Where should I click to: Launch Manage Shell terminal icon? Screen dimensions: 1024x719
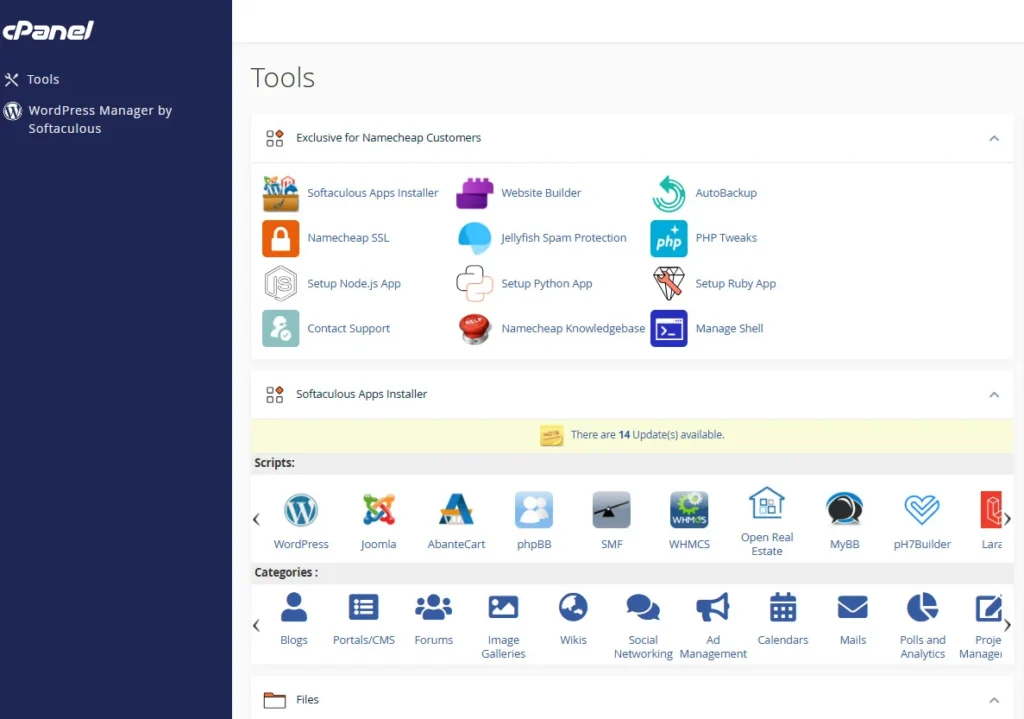[669, 329]
